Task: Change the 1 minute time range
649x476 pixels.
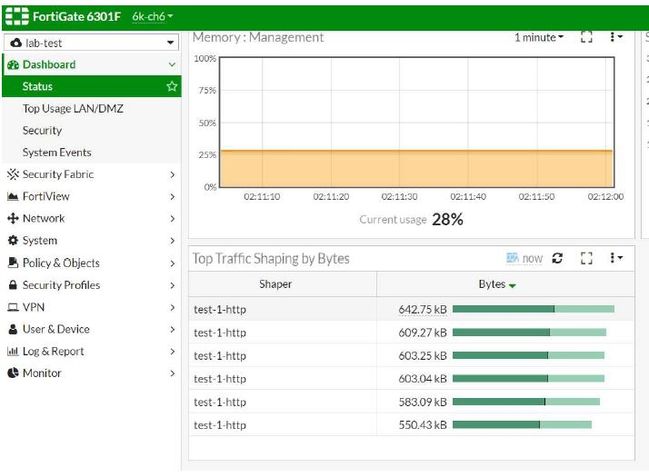Action: click(x=539, y=37)
